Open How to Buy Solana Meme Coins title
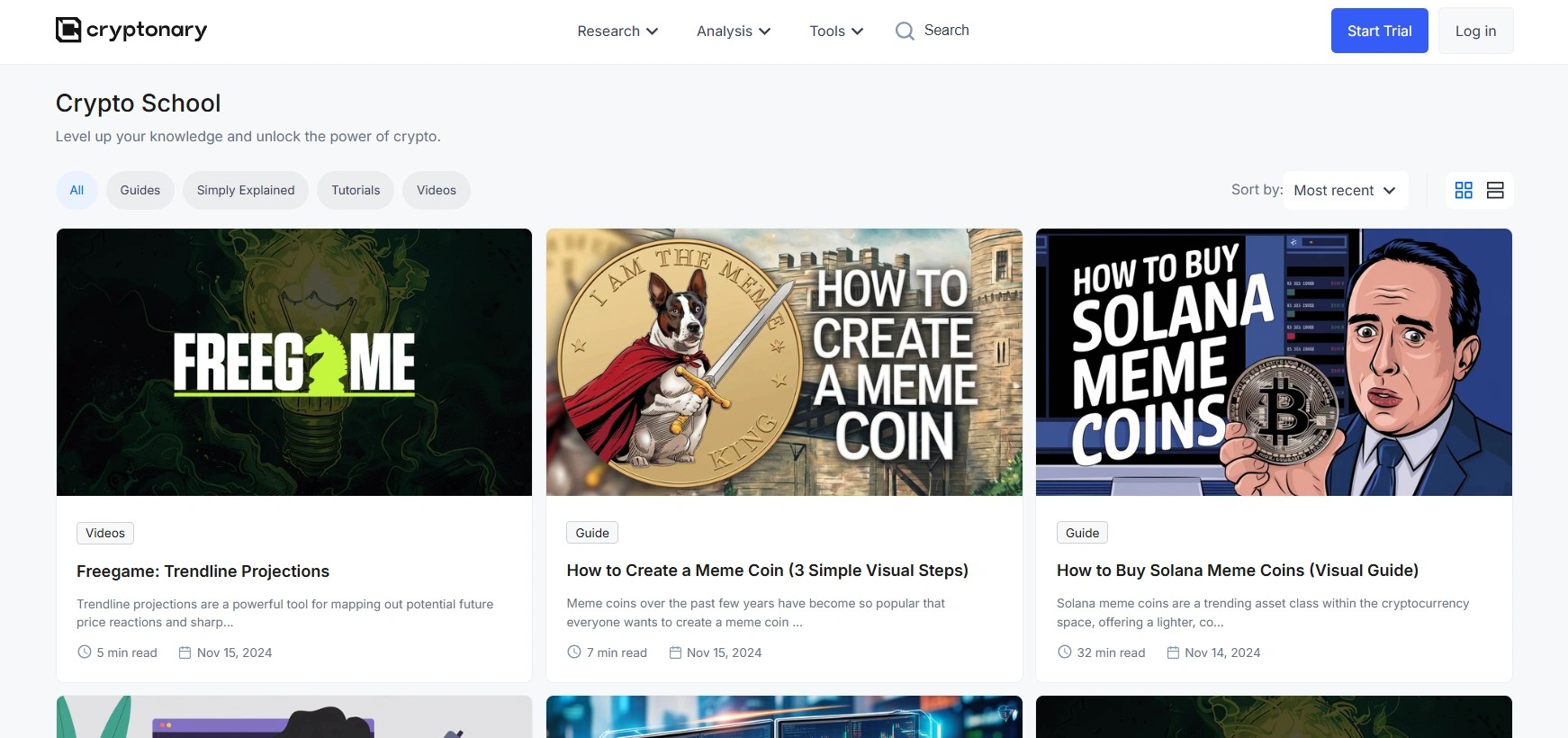The width and height of the screenshot is (1568, 738). [1238, 571]
